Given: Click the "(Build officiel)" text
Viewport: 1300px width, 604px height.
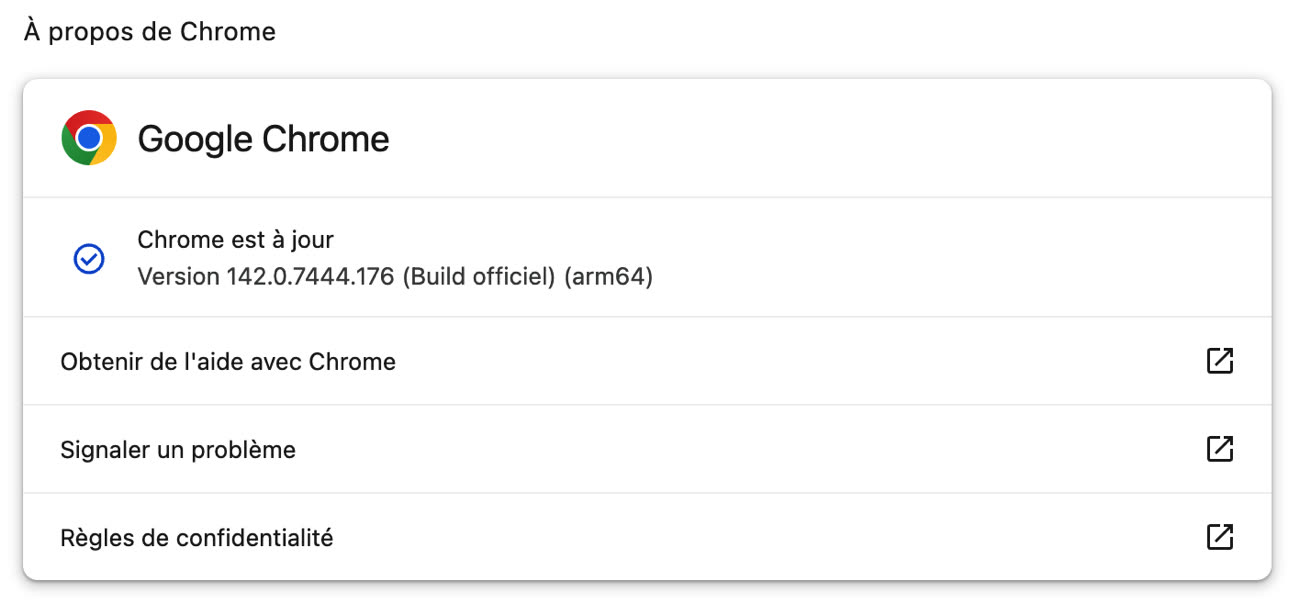Looking at the screenshot, I should click(x=478, y=276).
